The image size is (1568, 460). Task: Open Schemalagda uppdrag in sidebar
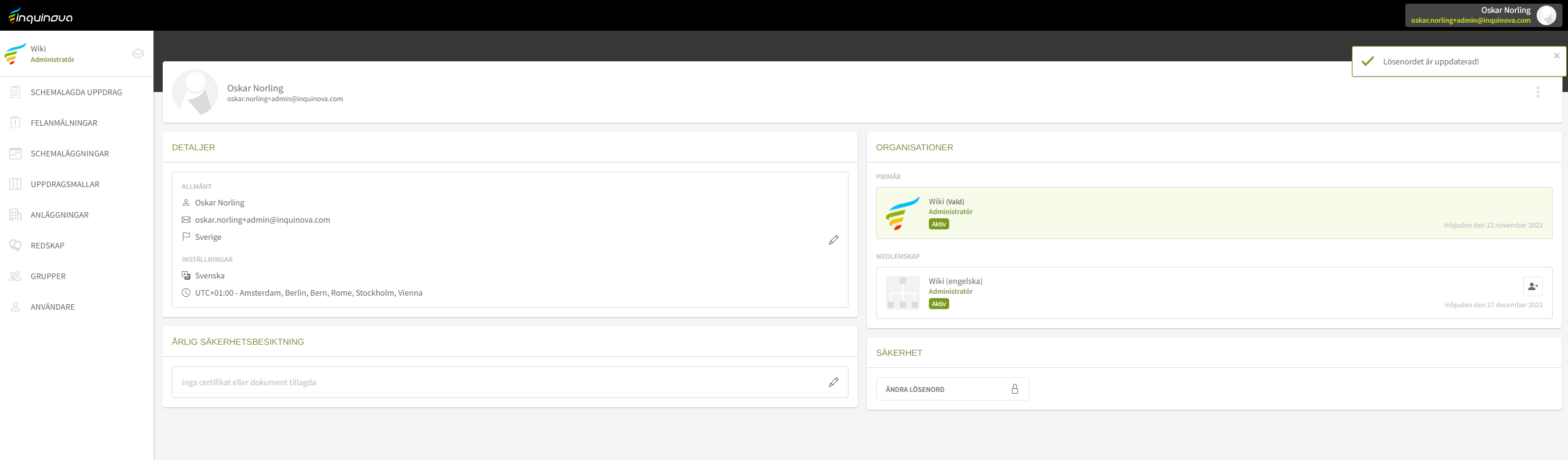76,93
